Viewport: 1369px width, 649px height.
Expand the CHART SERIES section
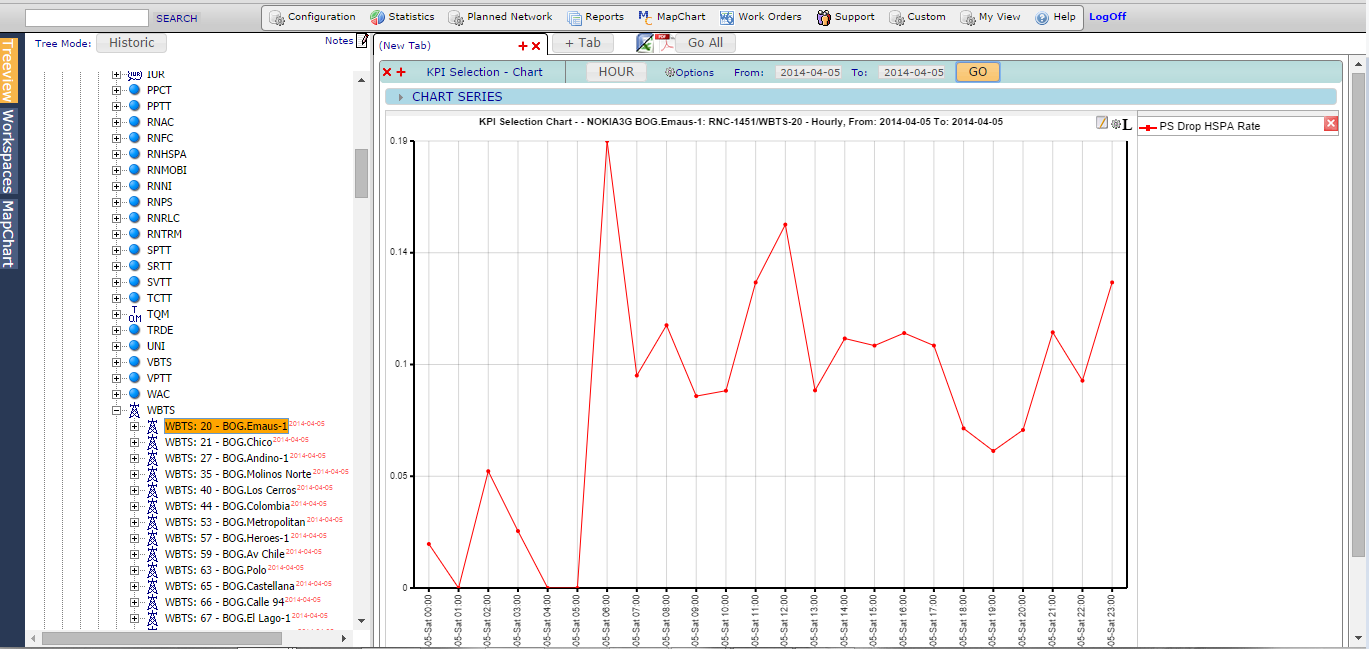[401, 97]
